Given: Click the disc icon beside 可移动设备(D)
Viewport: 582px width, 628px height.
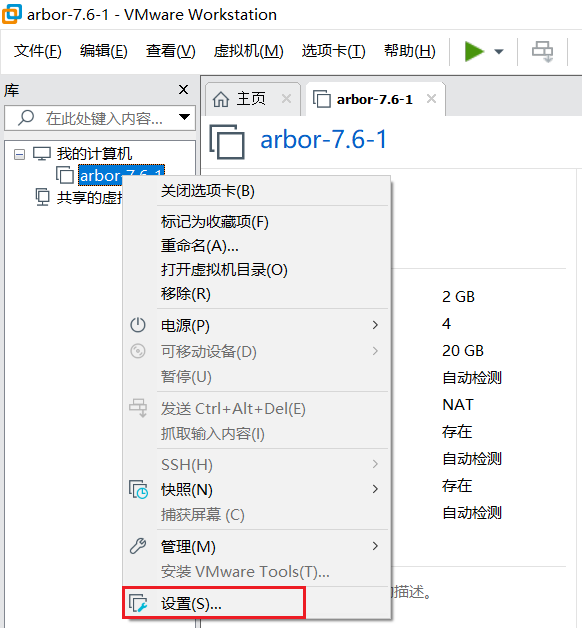Looking at the screenshot, I should pyautogui.click(x=138, y=351).
